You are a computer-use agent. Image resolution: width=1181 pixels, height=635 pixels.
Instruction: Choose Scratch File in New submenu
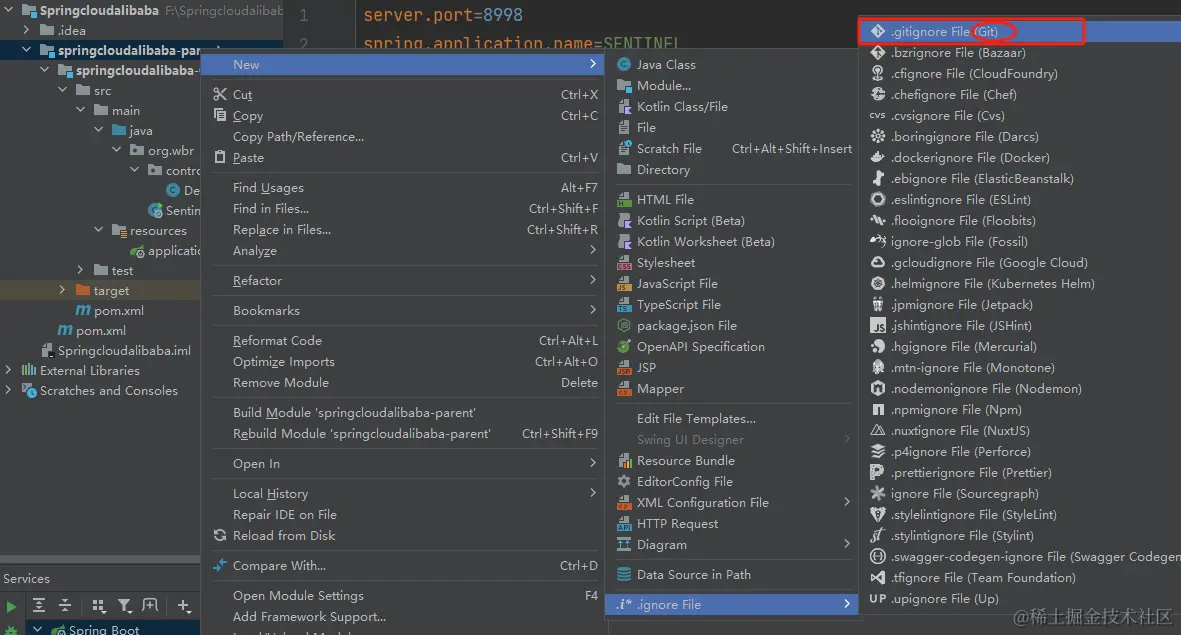tap(731, 149)
